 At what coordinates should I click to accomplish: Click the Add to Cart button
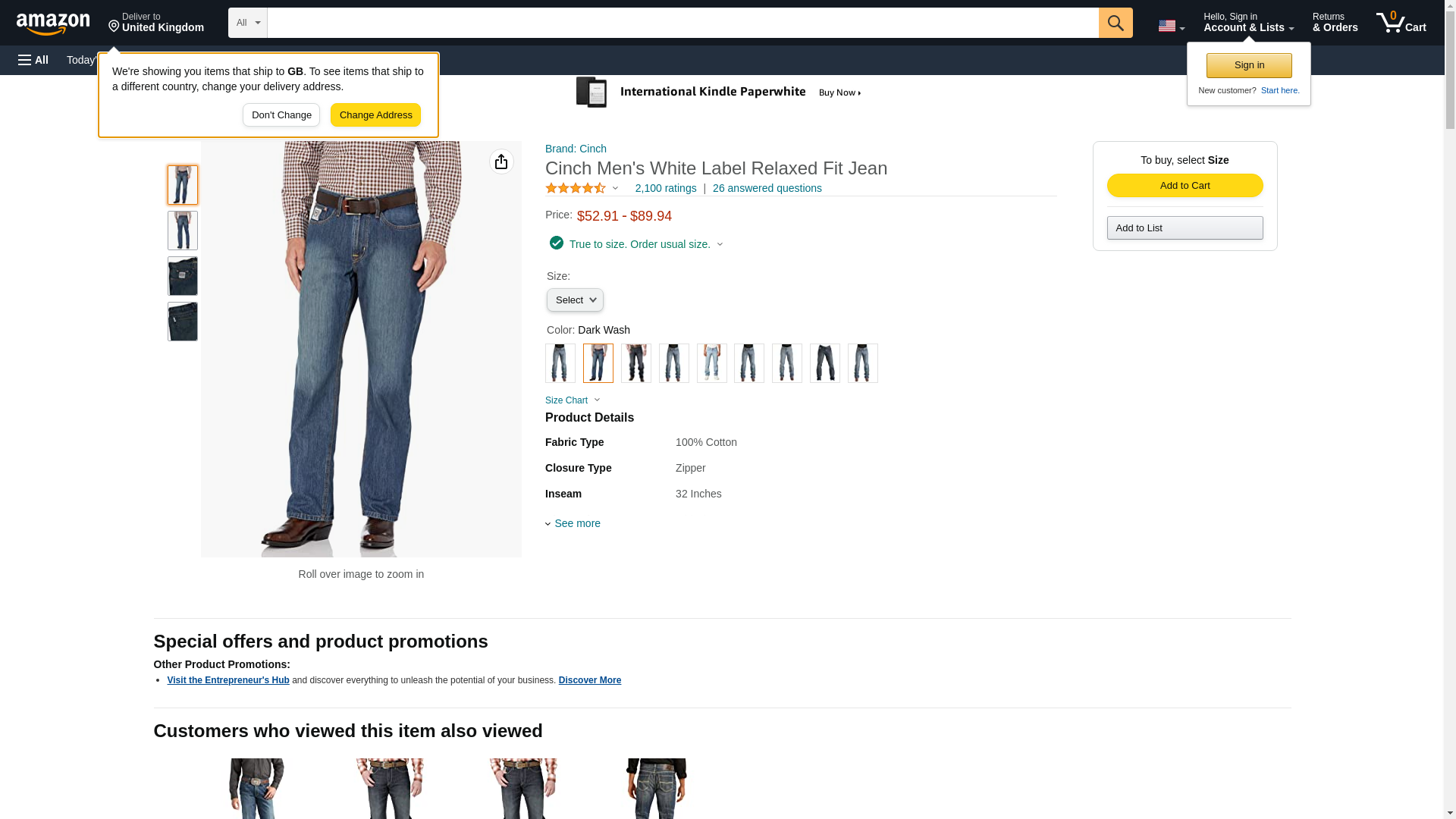coord(1185,186)
